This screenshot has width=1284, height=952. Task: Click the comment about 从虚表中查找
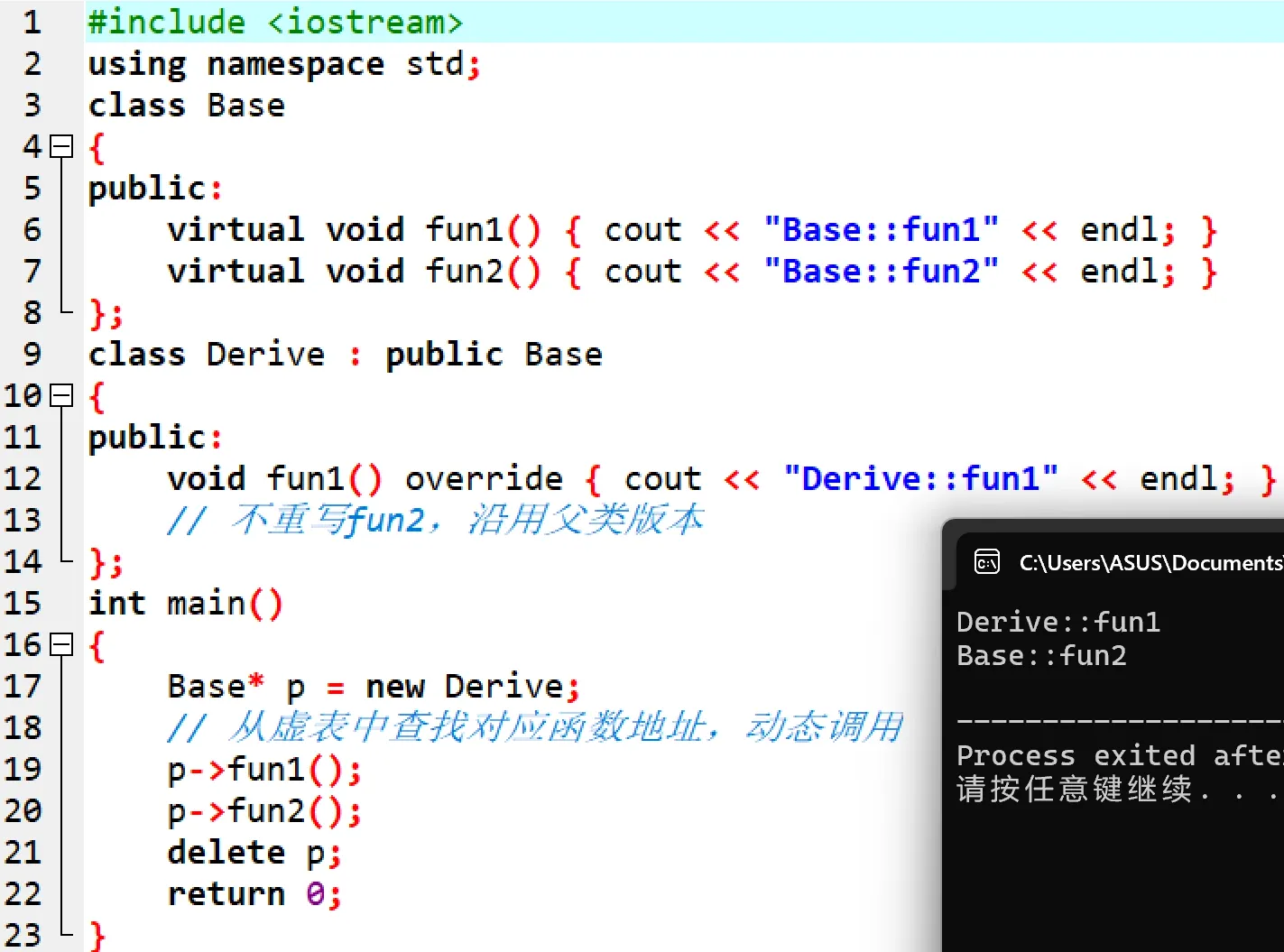(534, 727)
